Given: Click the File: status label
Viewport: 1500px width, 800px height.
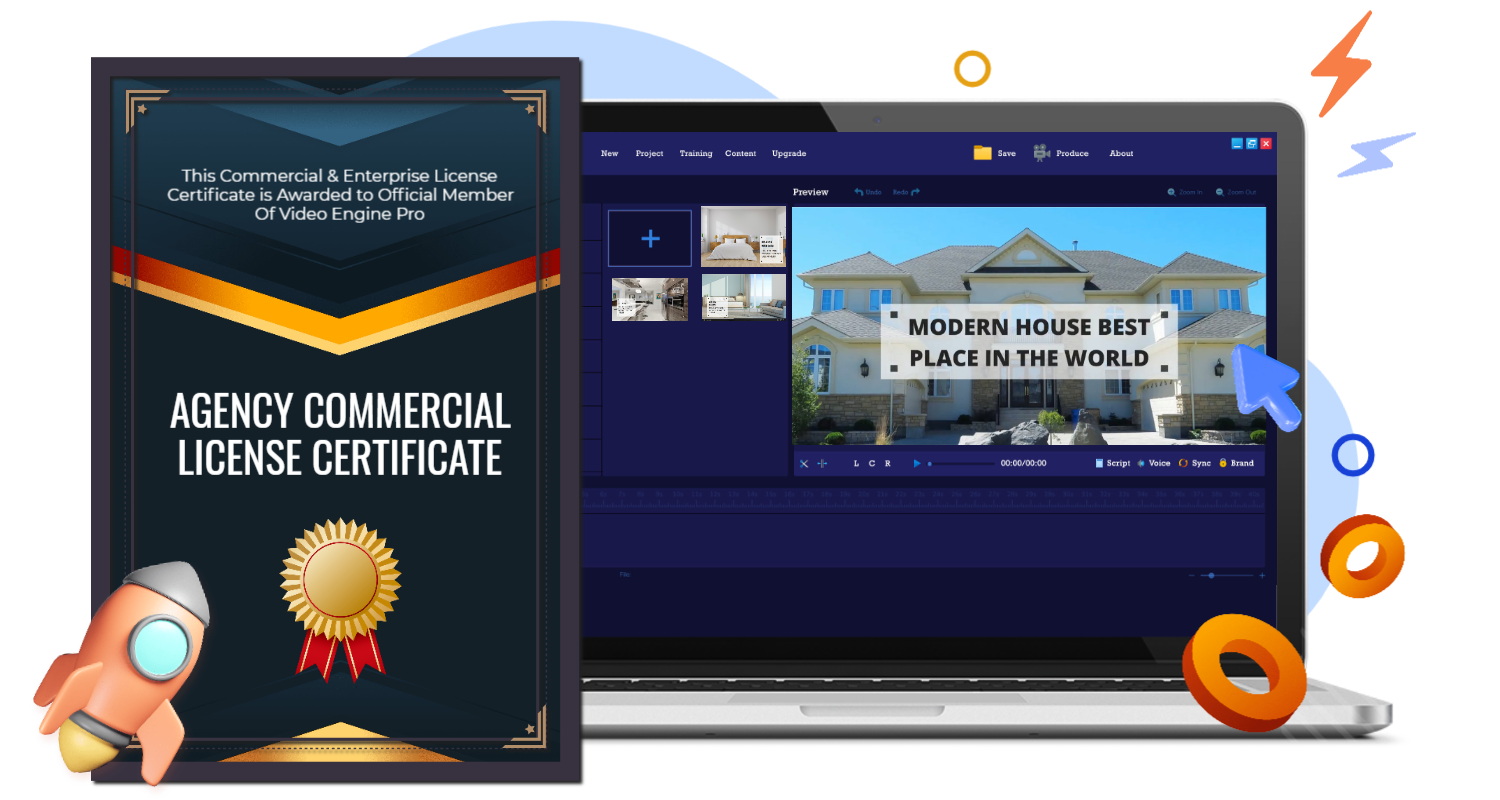Looking at the screenshot, I should pyautogui.click(x=625, y=575).
